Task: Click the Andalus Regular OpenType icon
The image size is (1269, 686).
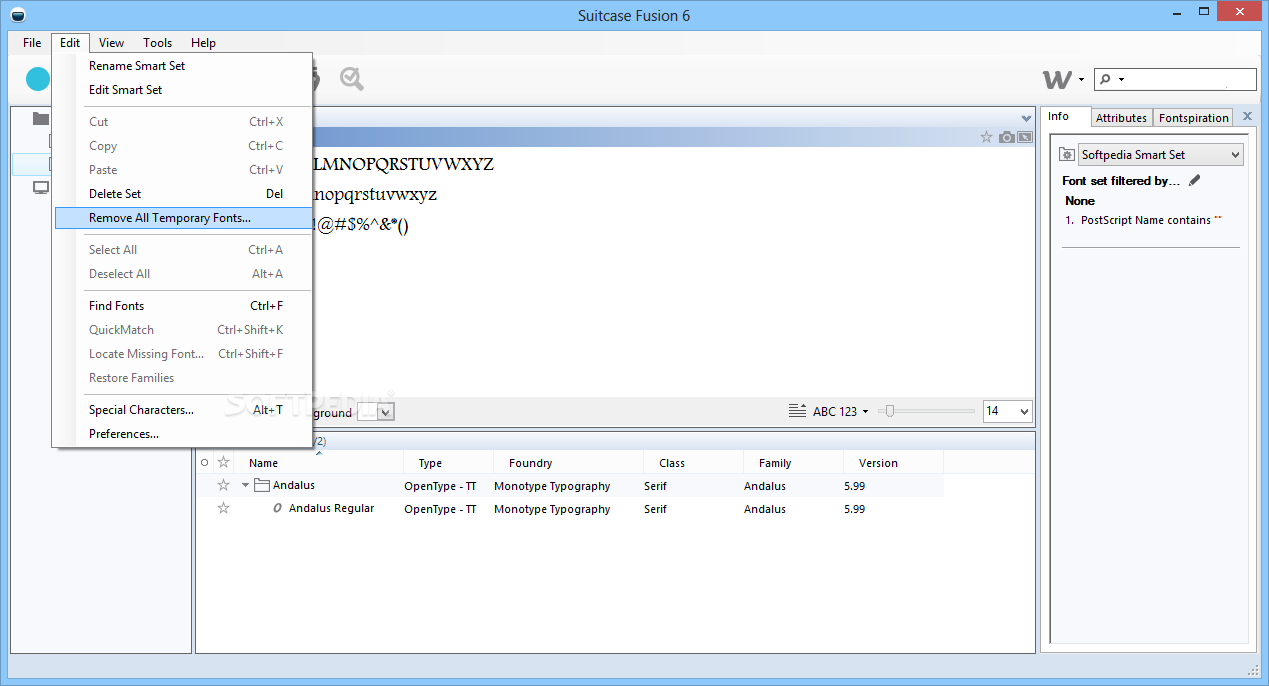Action: 278,509
